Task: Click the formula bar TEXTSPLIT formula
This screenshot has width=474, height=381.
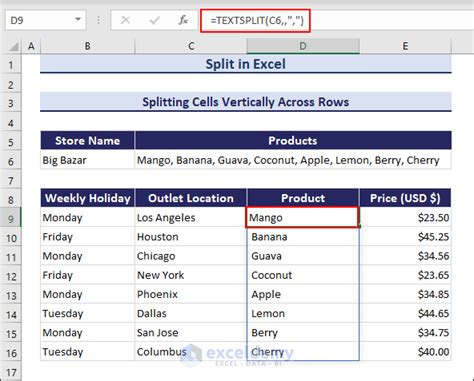Action: coord(257,21)
